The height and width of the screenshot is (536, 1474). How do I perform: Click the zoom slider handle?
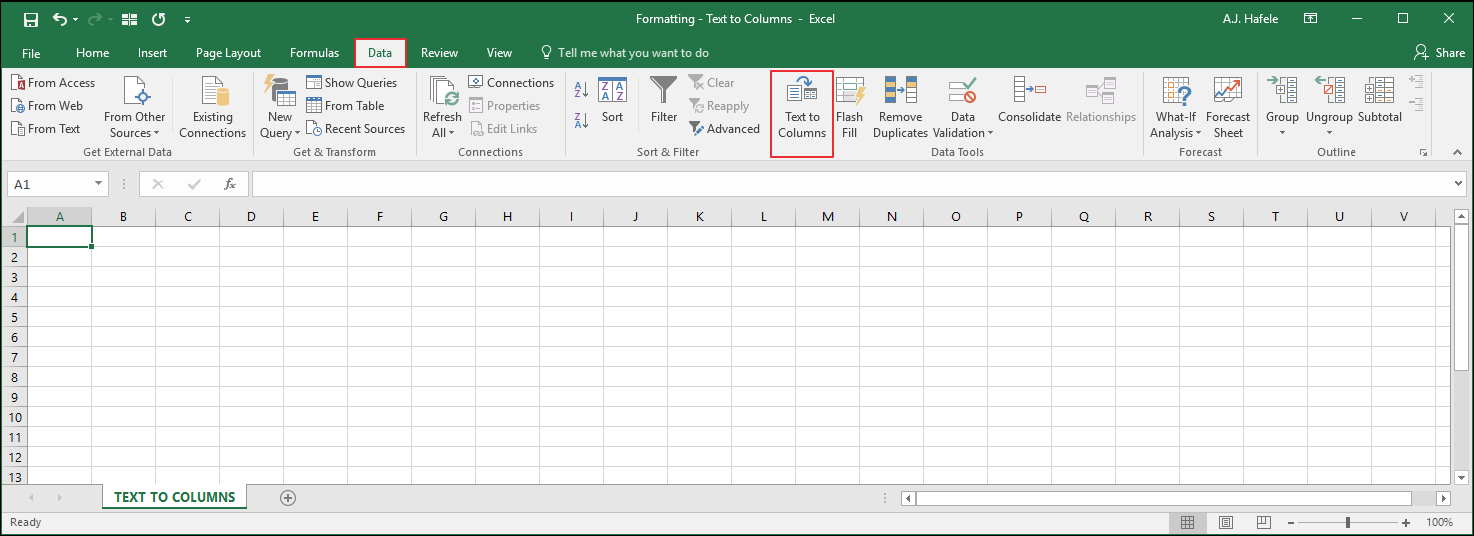coord(1348,523)
